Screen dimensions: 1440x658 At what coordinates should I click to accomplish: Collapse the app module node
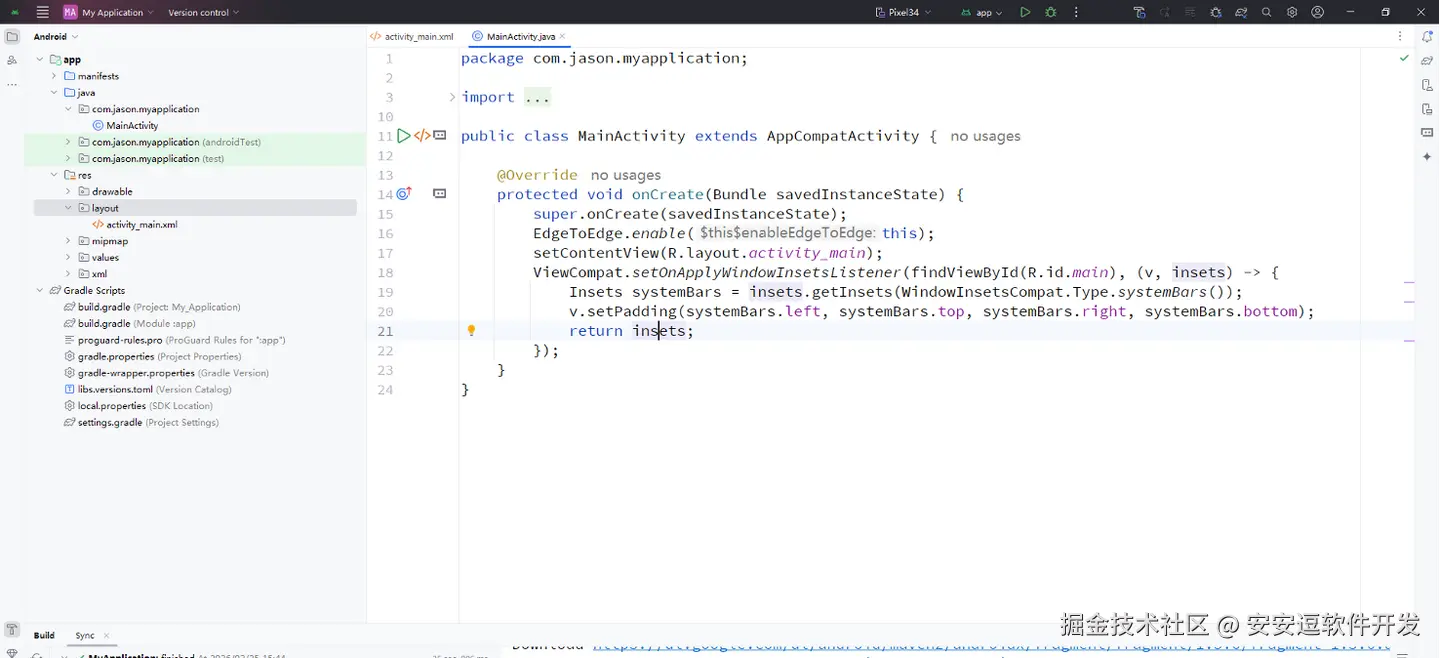[x=41, y=60]
